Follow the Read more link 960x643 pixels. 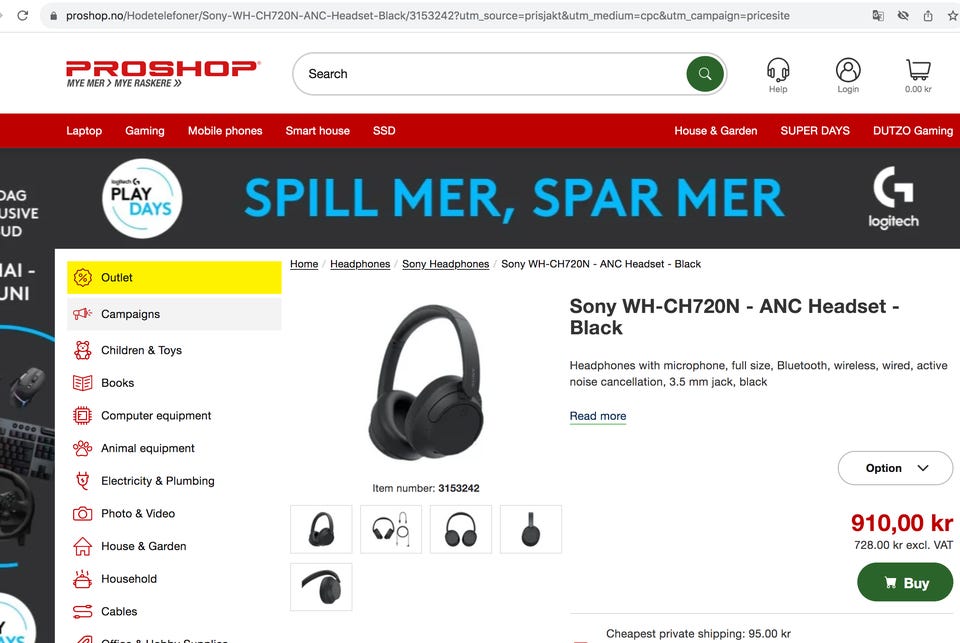[x=598, y=416]
